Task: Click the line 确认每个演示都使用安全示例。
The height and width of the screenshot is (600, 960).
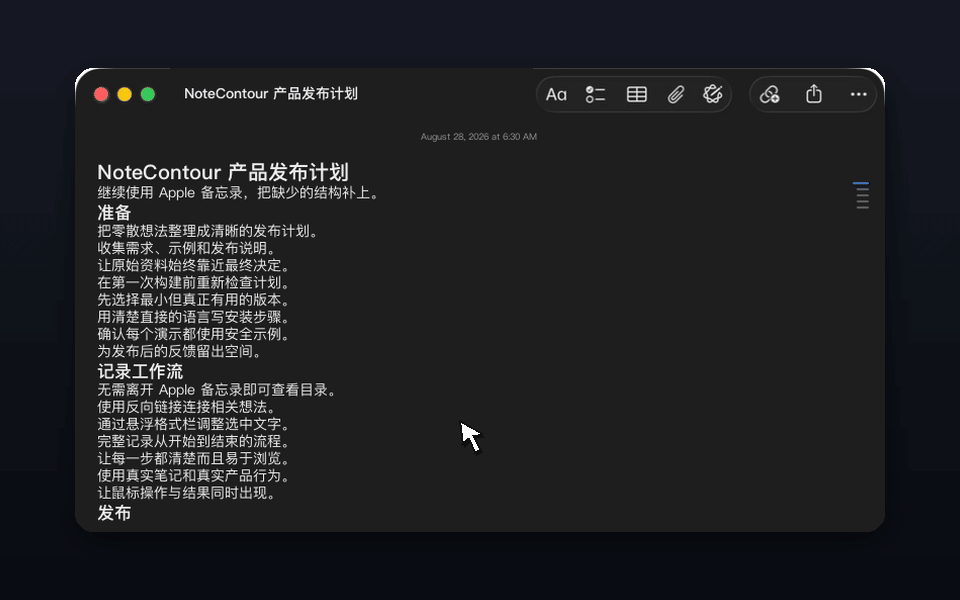Action: tap(195, 334)
